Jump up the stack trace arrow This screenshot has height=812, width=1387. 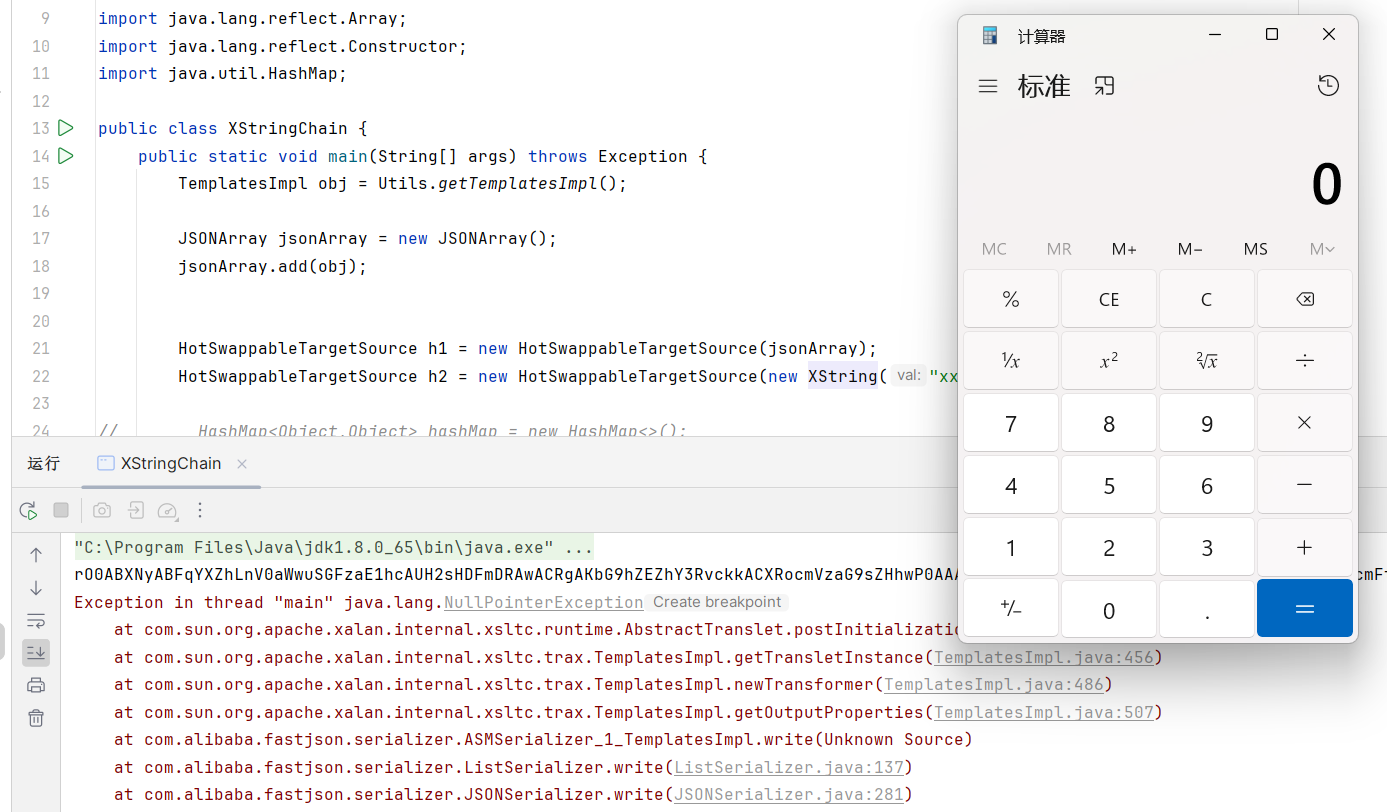tap(36, 555)
